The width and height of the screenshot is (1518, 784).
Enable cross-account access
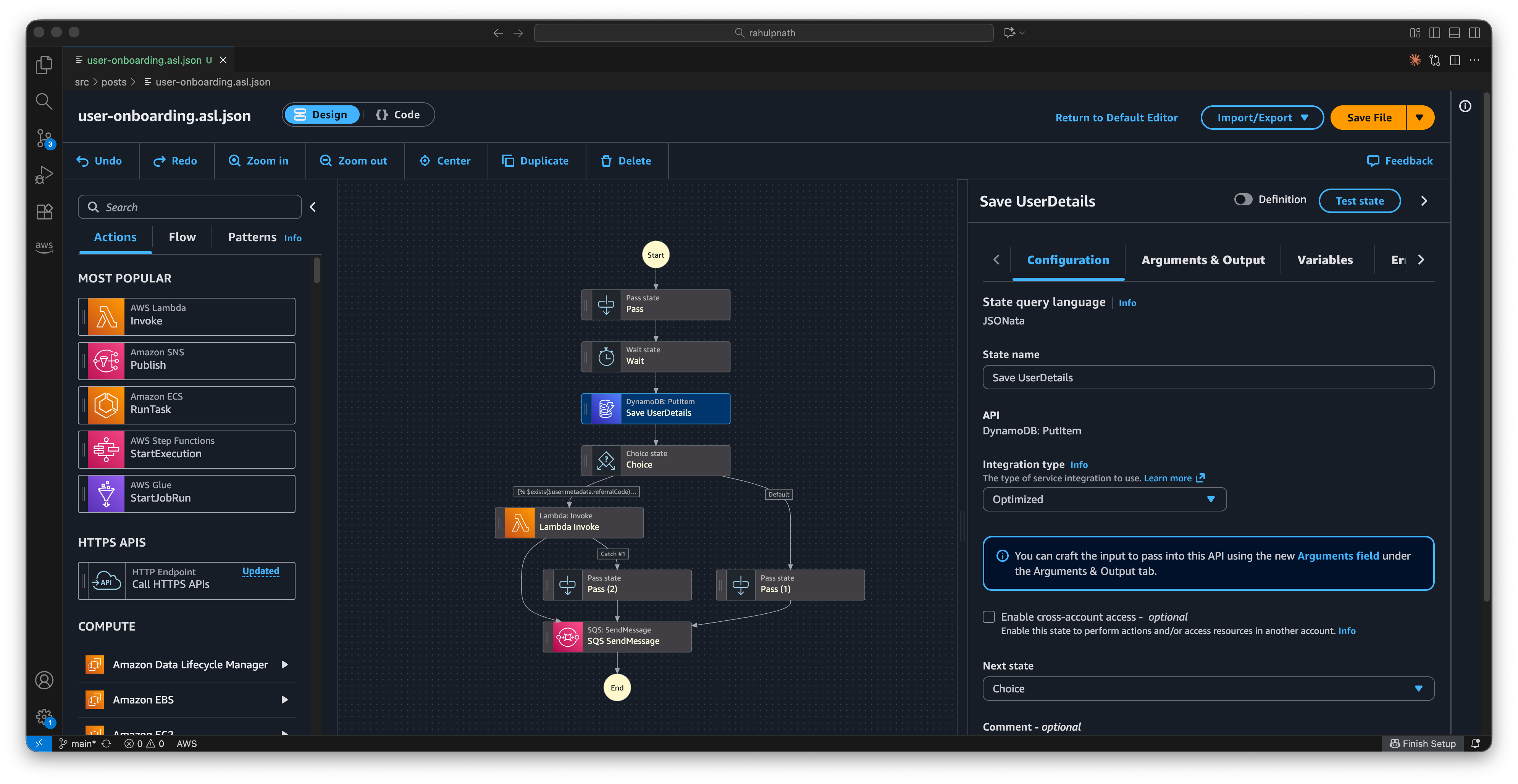tap(989, 617)
